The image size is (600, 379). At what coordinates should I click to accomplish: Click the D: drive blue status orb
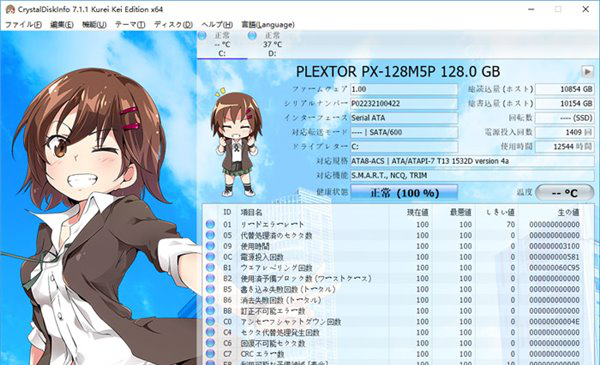click(252, 36)
